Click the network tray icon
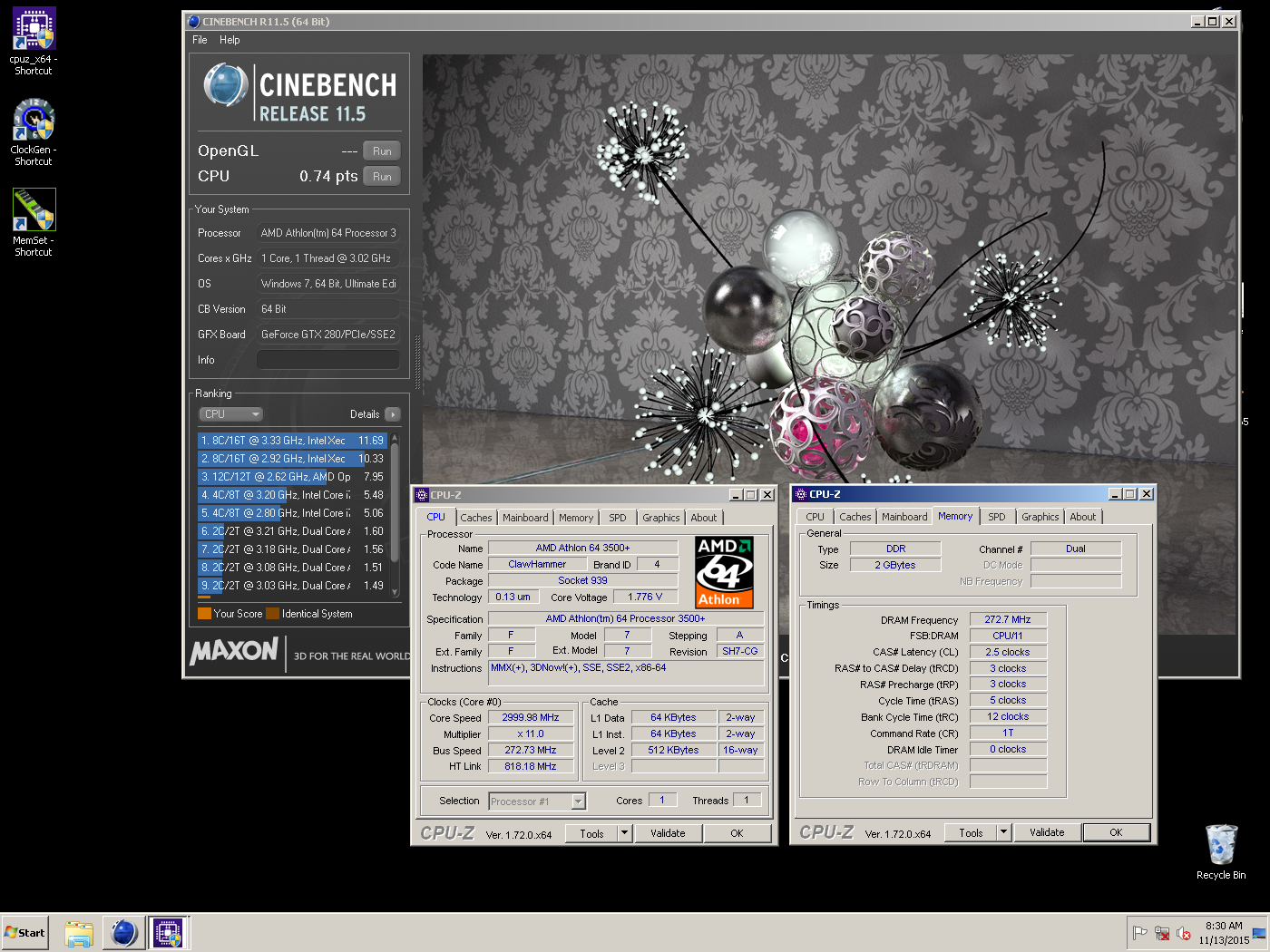Screen dimensions: 1270x952 click(x=1162, y=933)
